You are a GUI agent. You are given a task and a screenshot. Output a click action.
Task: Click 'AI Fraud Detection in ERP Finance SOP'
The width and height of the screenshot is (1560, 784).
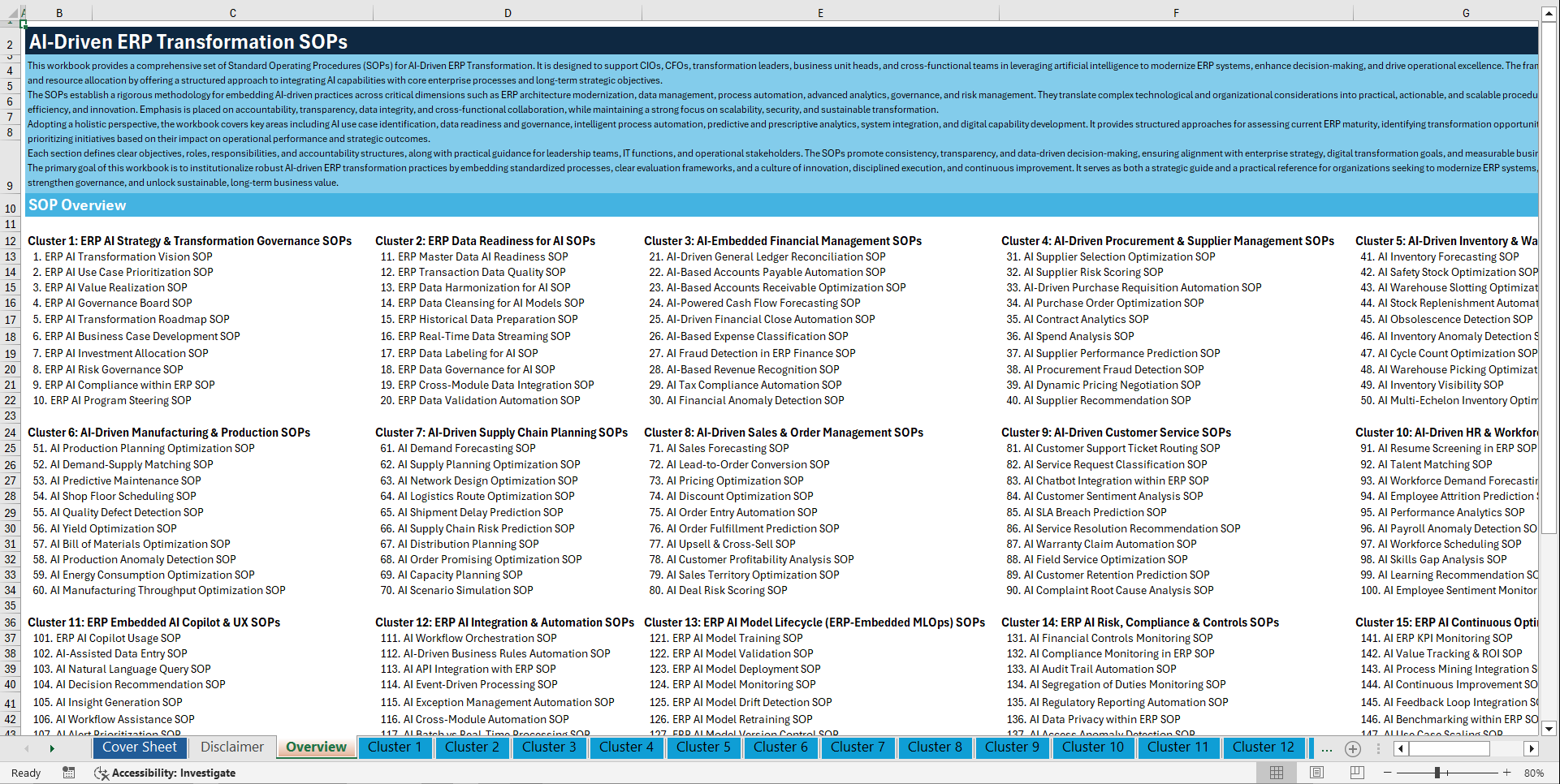click(752, 353)
